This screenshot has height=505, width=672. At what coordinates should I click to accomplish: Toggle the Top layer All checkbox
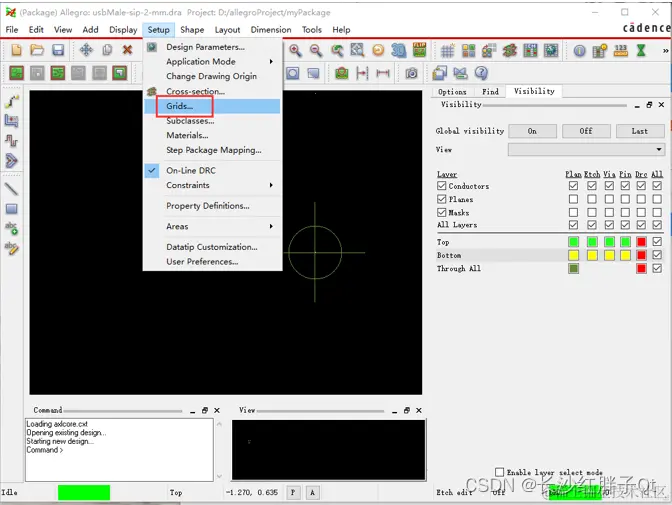click(657, 242)
